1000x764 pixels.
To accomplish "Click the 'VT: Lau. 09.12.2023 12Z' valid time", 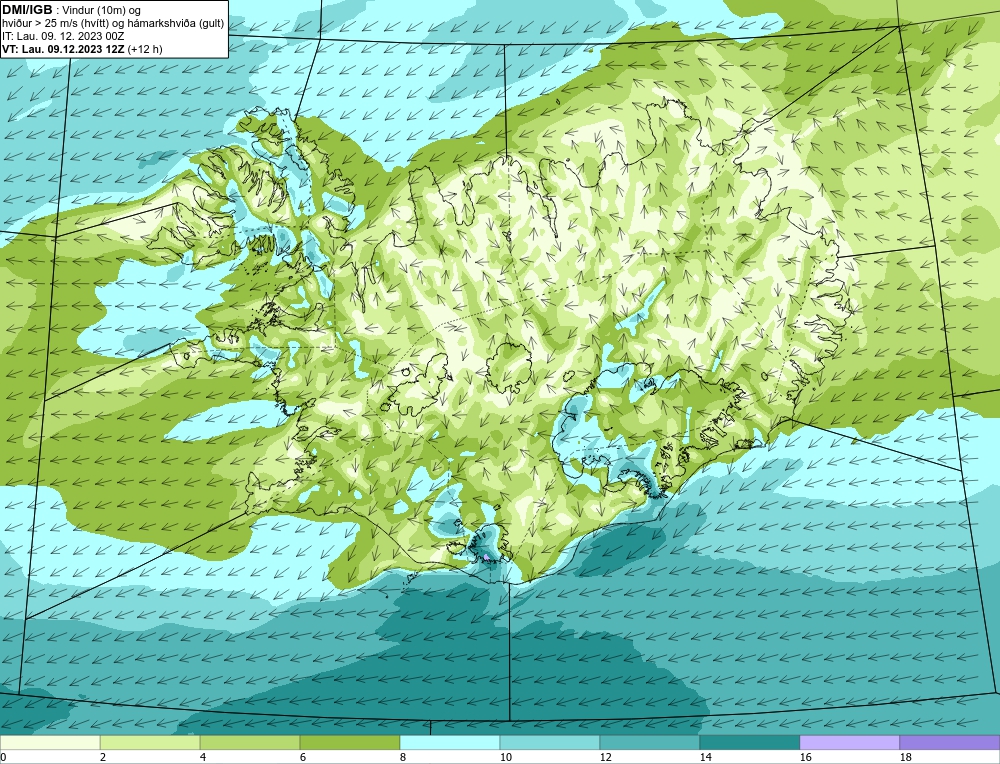I will pos(63,49).
